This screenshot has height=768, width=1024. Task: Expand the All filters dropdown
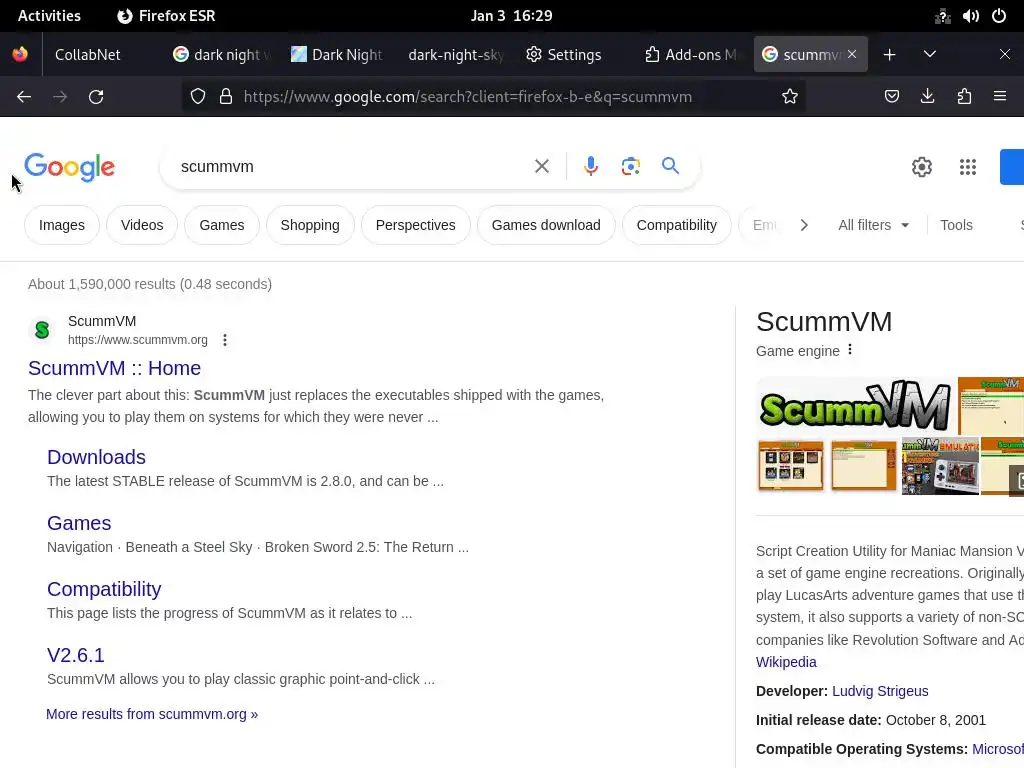[x=873, y=225]
